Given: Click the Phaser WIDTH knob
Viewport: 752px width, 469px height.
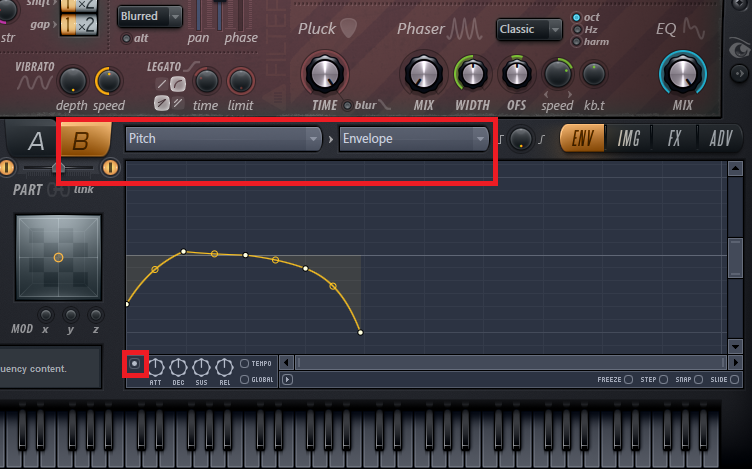Looking at the screenshot, I should 470,73.
